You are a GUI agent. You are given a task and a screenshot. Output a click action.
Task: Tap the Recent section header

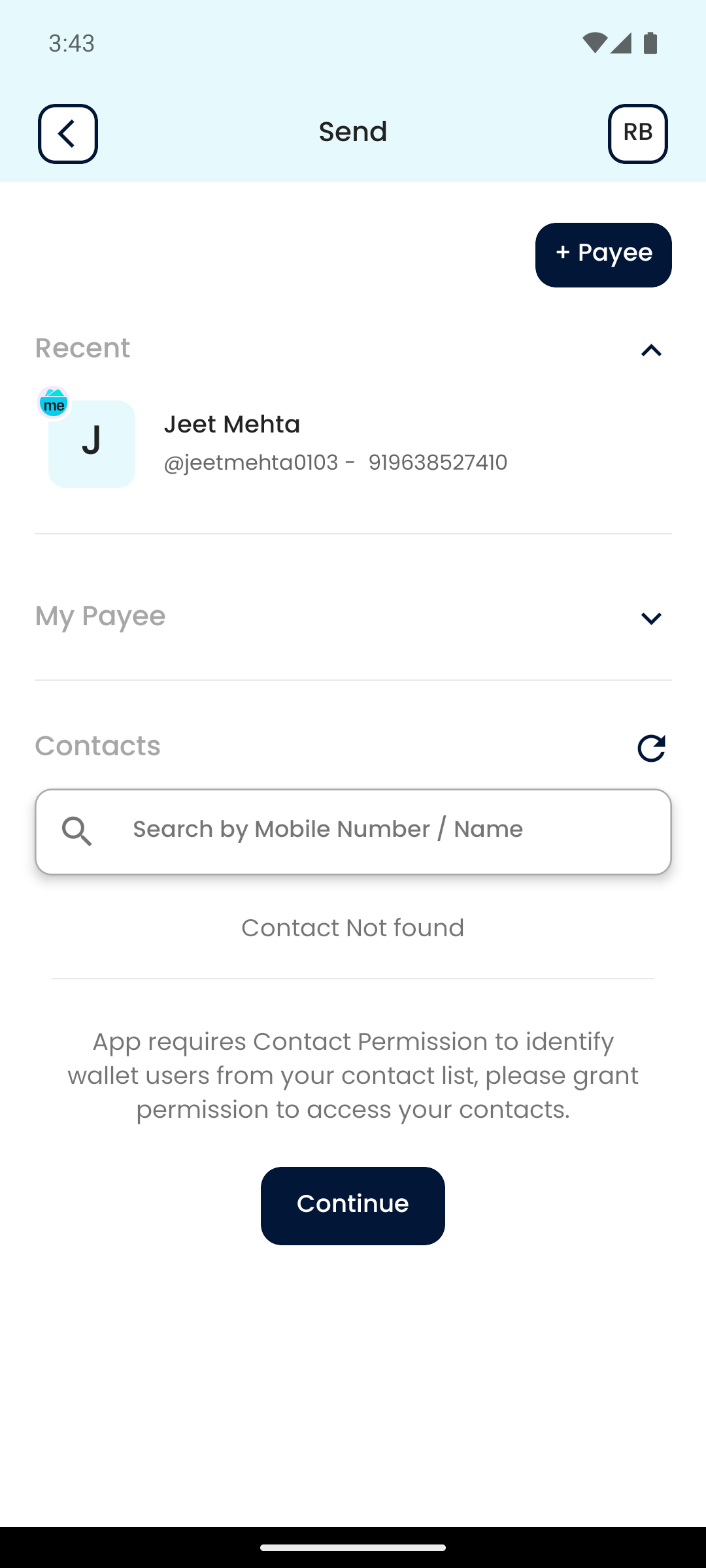[82, 348]
